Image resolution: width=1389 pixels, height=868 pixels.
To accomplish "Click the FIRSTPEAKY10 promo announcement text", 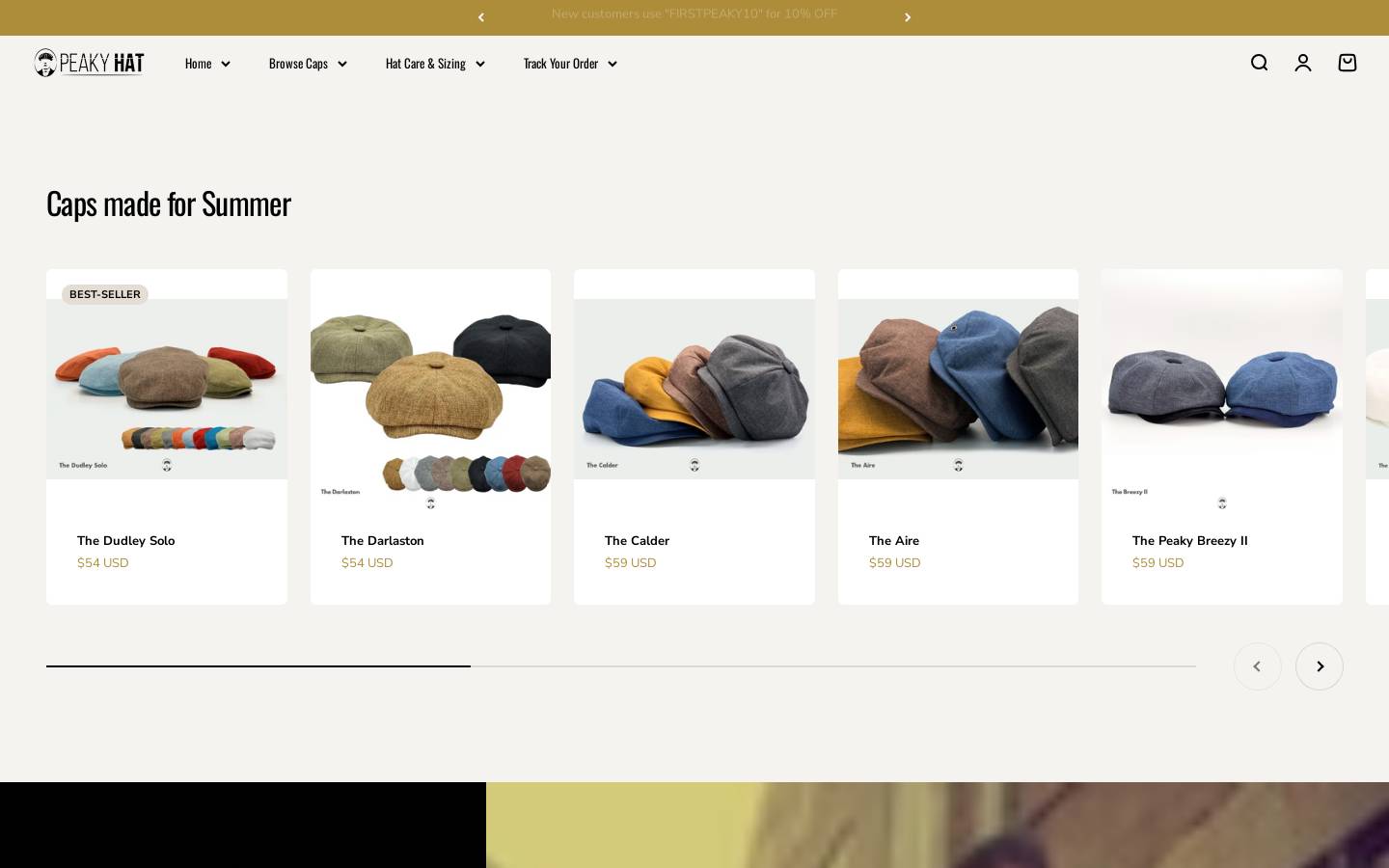I will [694, 14].
